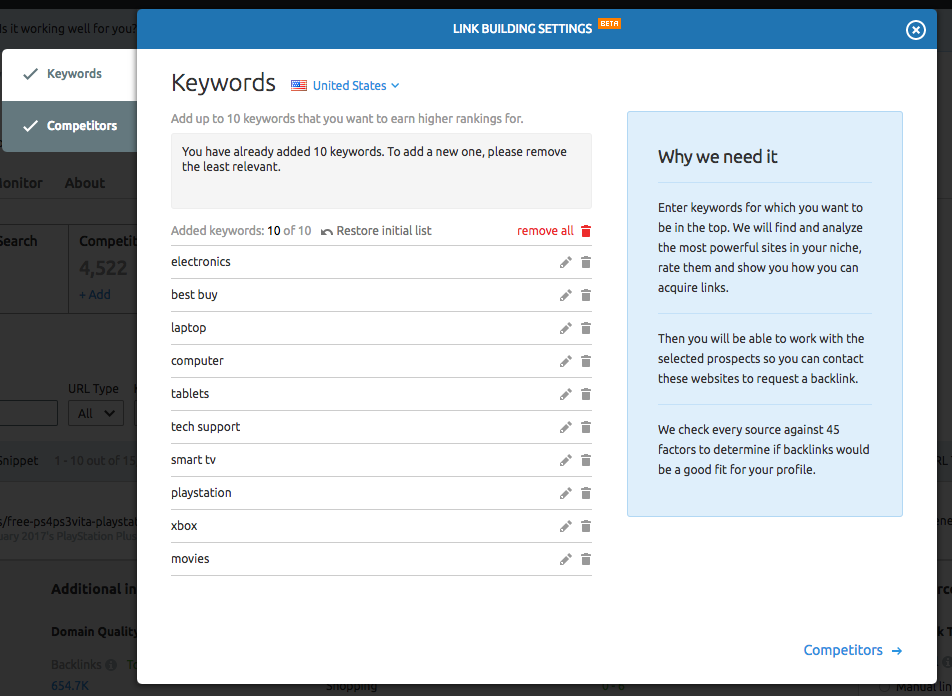Viewport: 952px width, 696px height.
Task: Click the pencil icon for computer
Action: [565, 361]
